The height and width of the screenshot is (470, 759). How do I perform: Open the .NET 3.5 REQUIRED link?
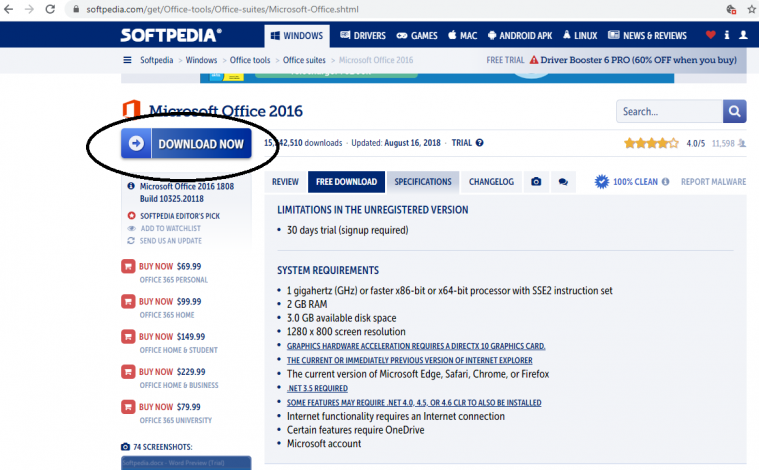point(317,388)
